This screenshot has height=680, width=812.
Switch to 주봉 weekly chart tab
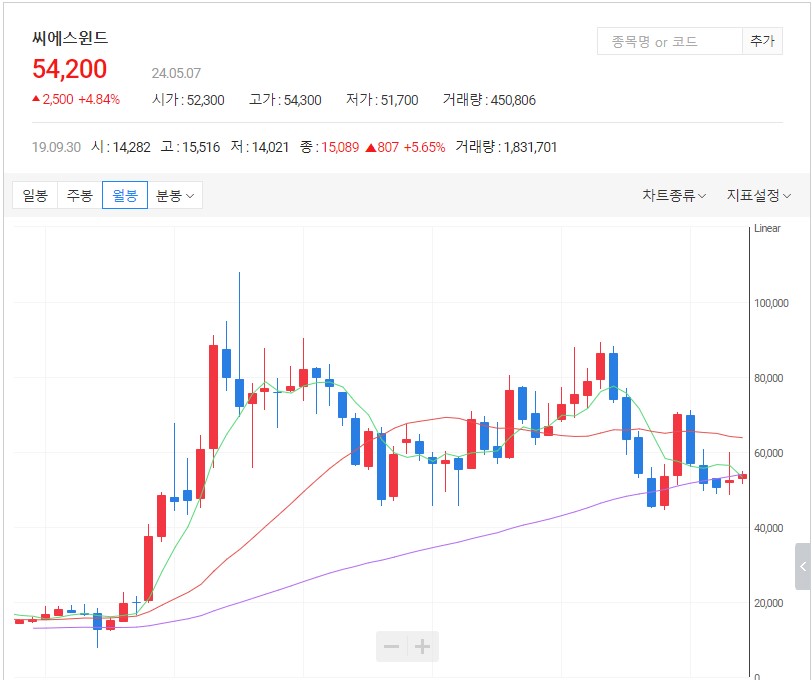[80, 196]
